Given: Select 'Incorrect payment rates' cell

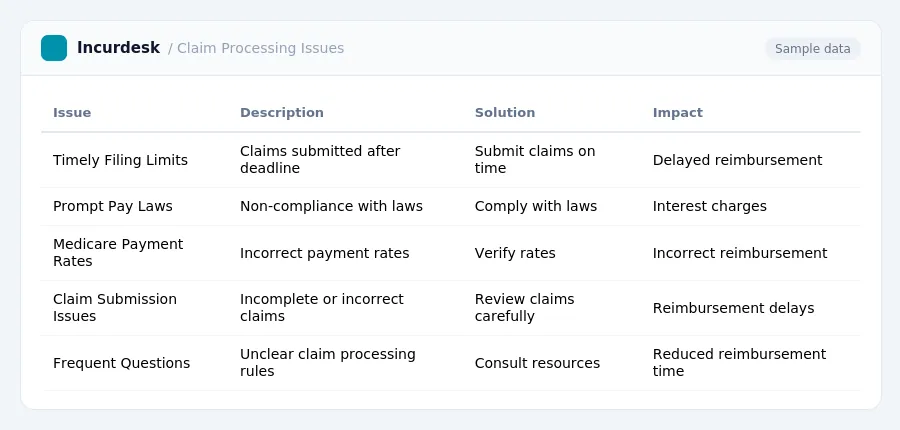Looking at the screenshot, I should coord(324,253).
